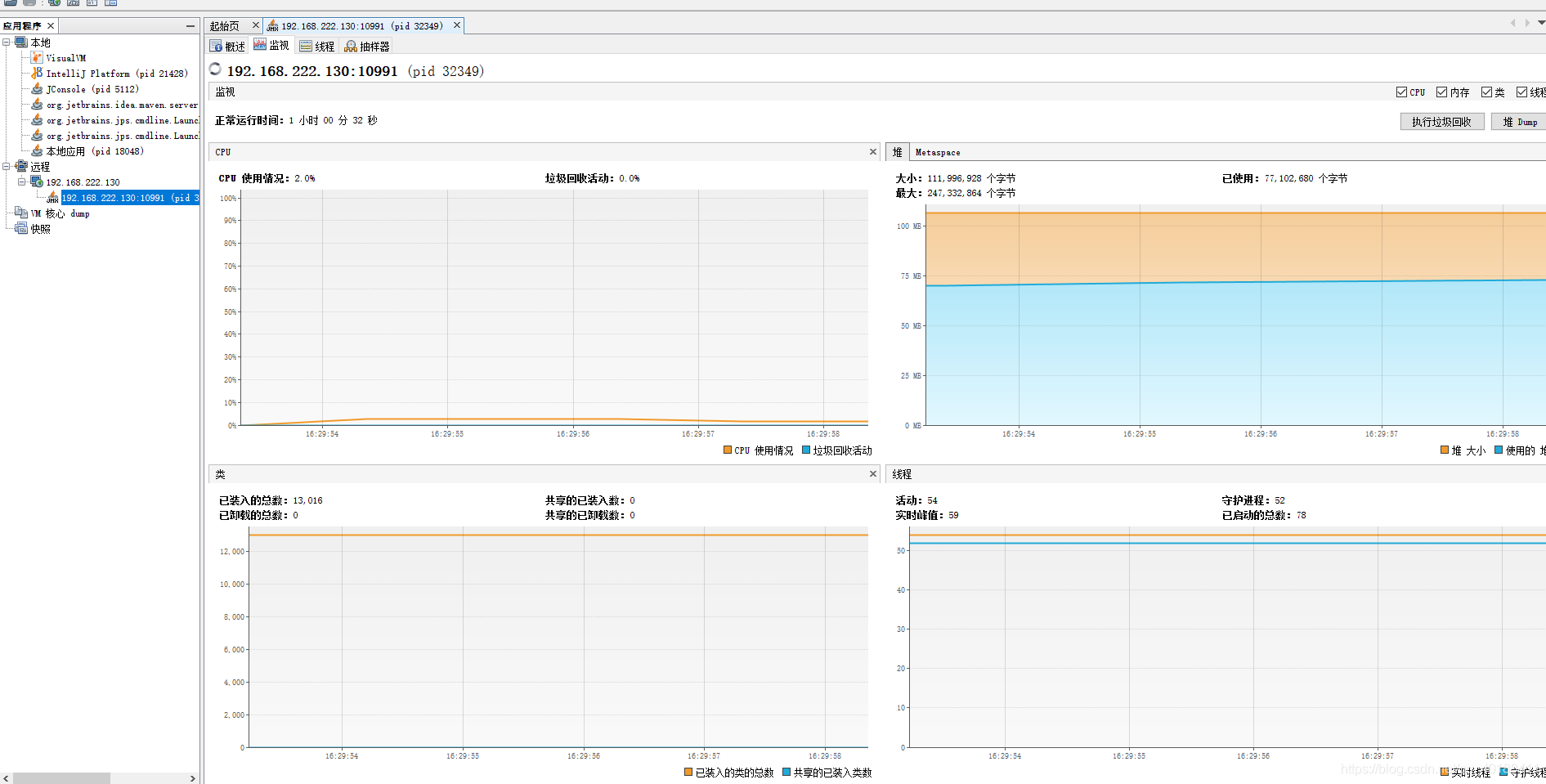Uncheck the 类 (Classes) checkbox
Viewport: 1546px width, 784px height.
[x=1485, y=92]
